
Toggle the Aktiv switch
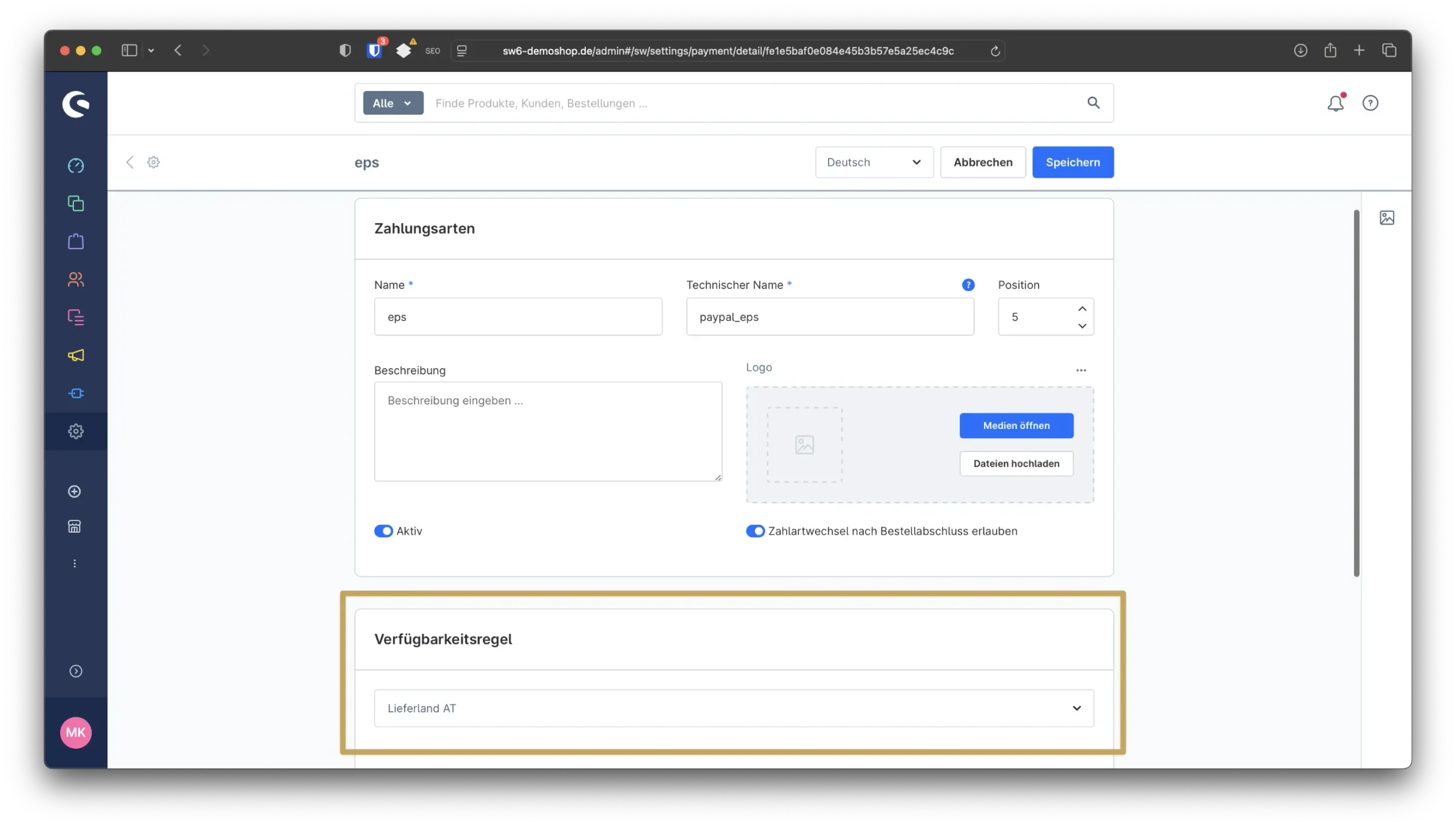click(x=383, y=531)
